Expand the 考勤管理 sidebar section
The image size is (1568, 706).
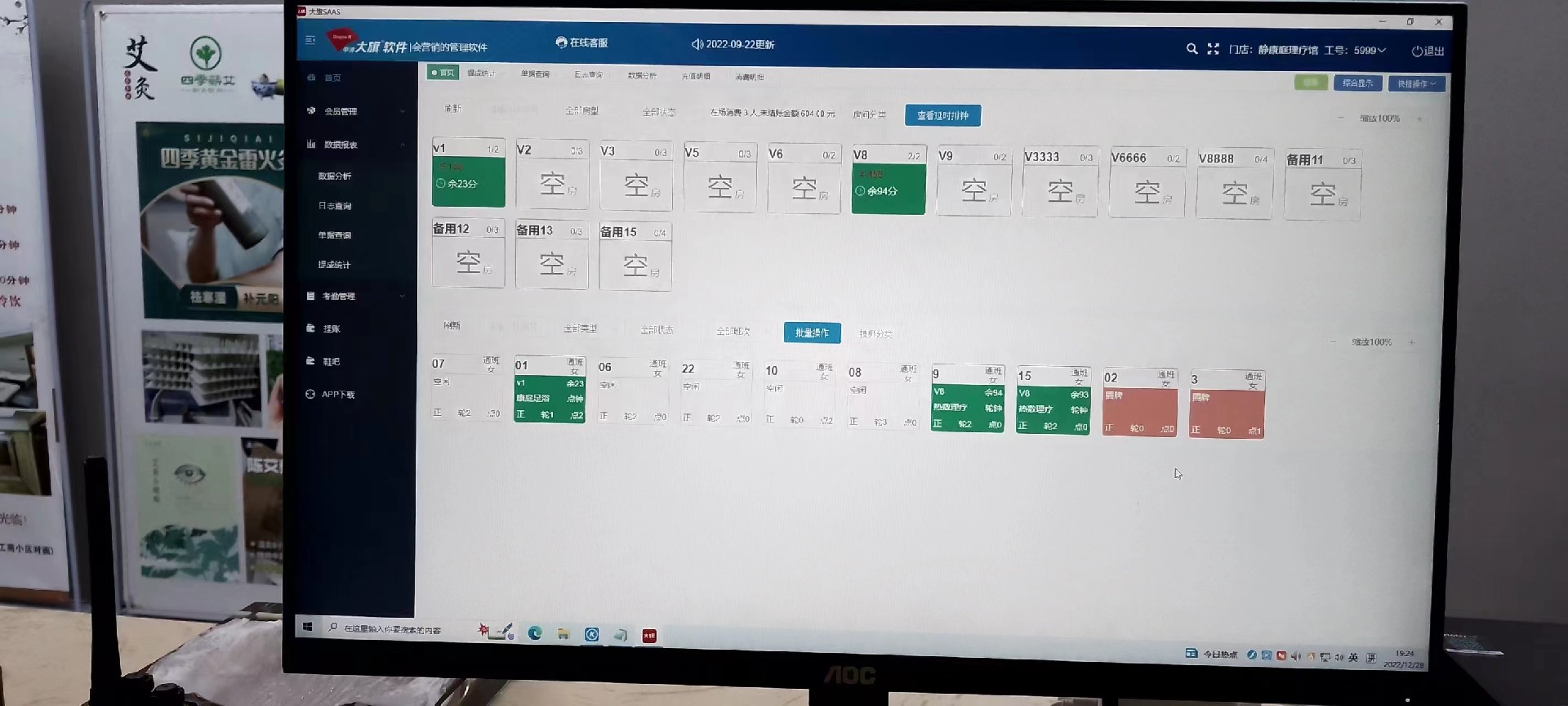tap(339, 297)
